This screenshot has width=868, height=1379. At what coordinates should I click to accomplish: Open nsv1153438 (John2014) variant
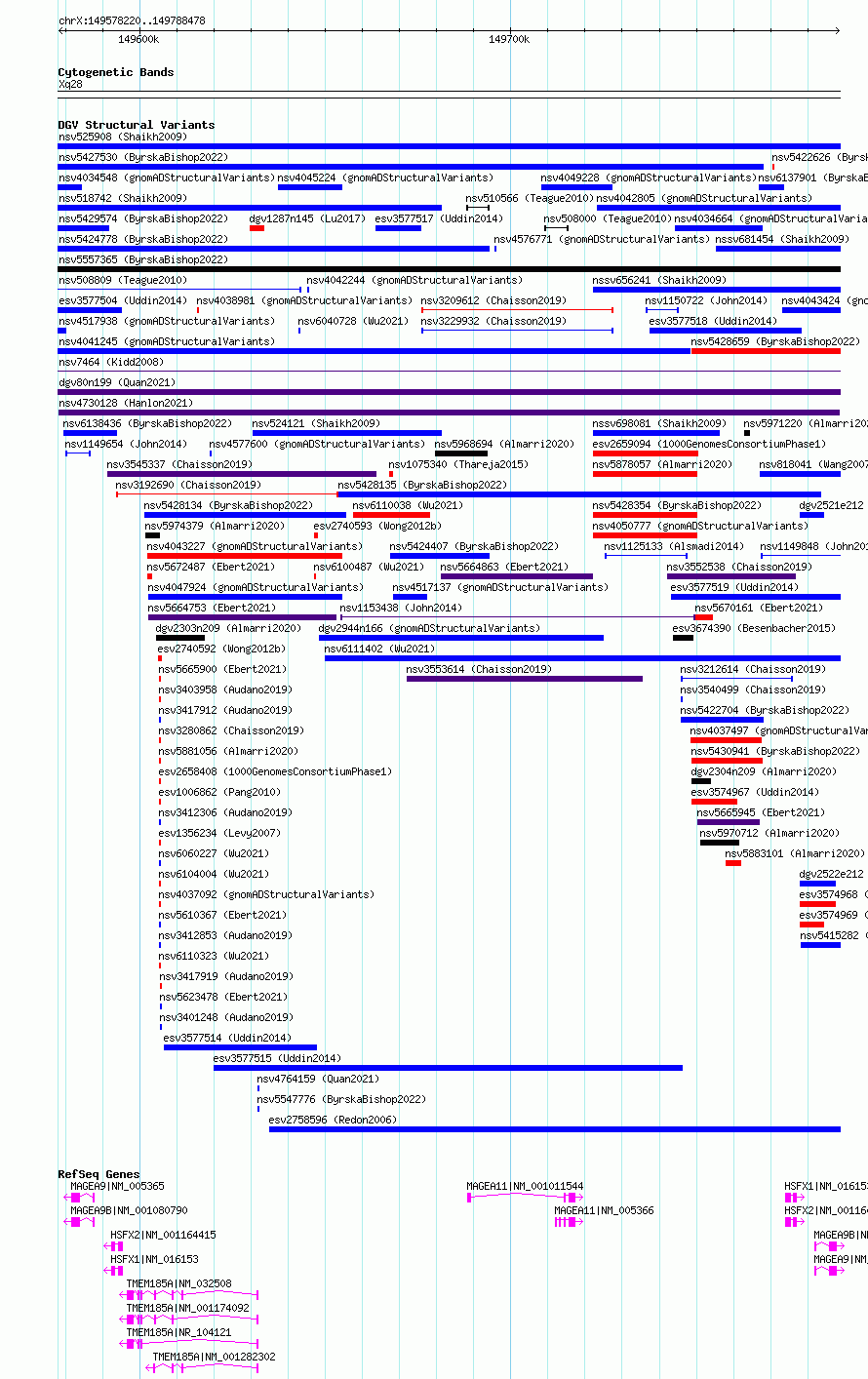point(401,608)
